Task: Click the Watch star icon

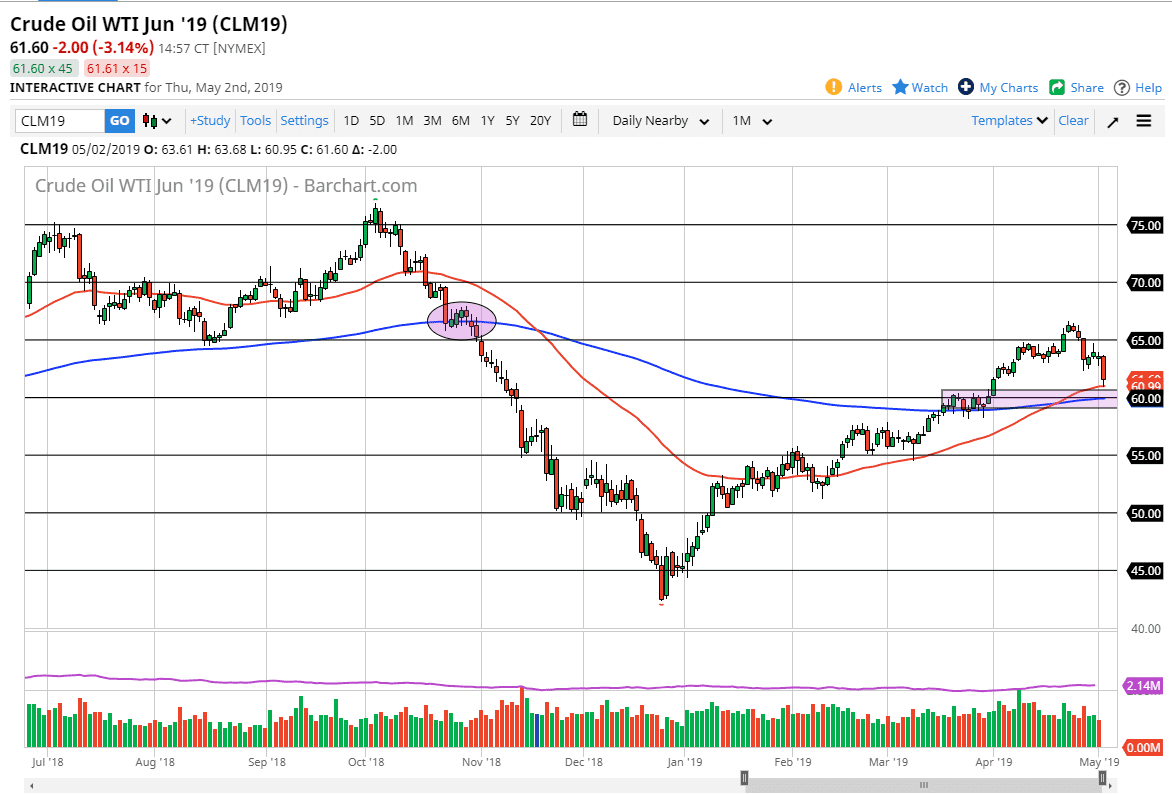Action: pos(898,87)
